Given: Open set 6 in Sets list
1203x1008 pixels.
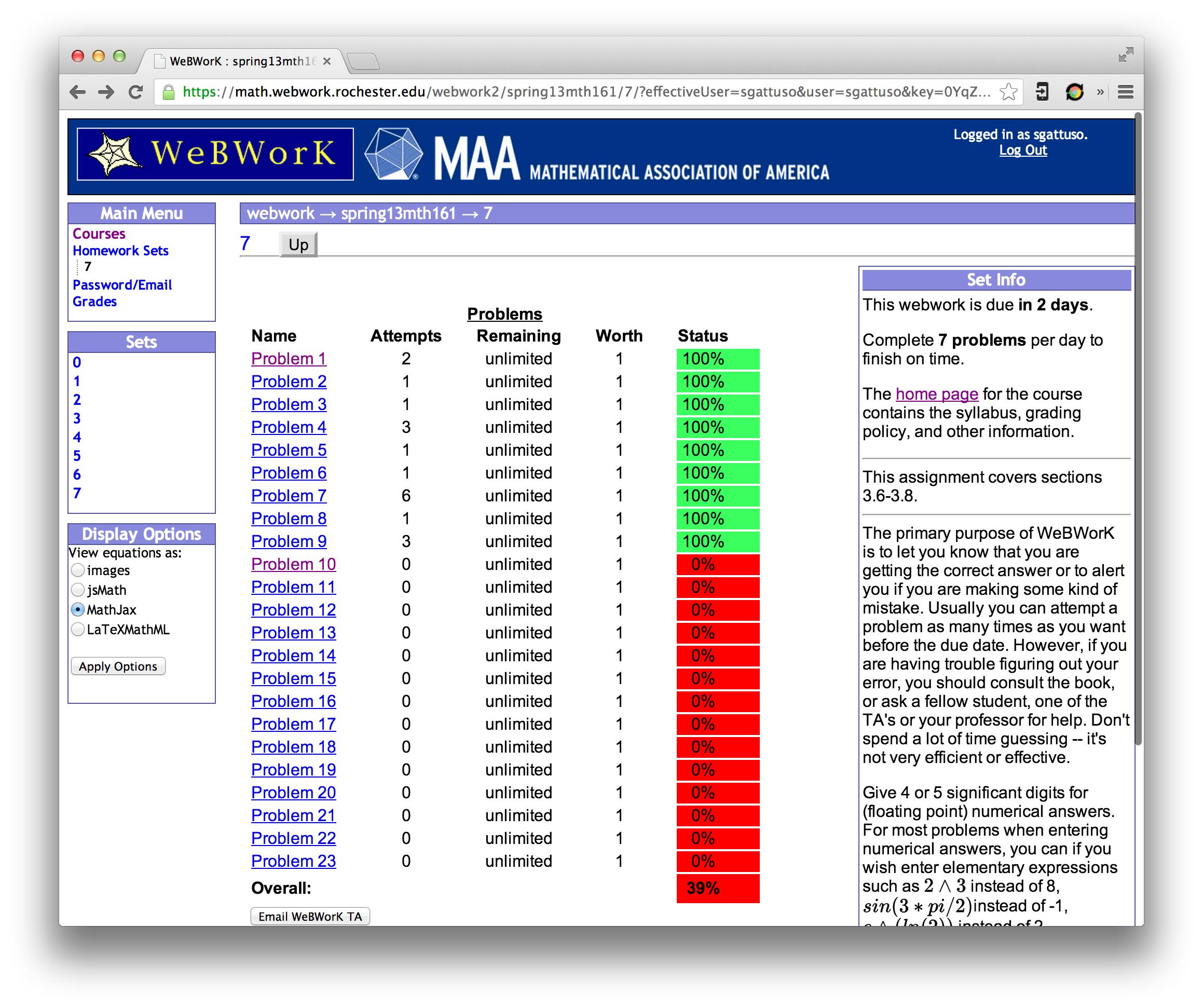Looking at the screenshot, I should pos(77,474).
